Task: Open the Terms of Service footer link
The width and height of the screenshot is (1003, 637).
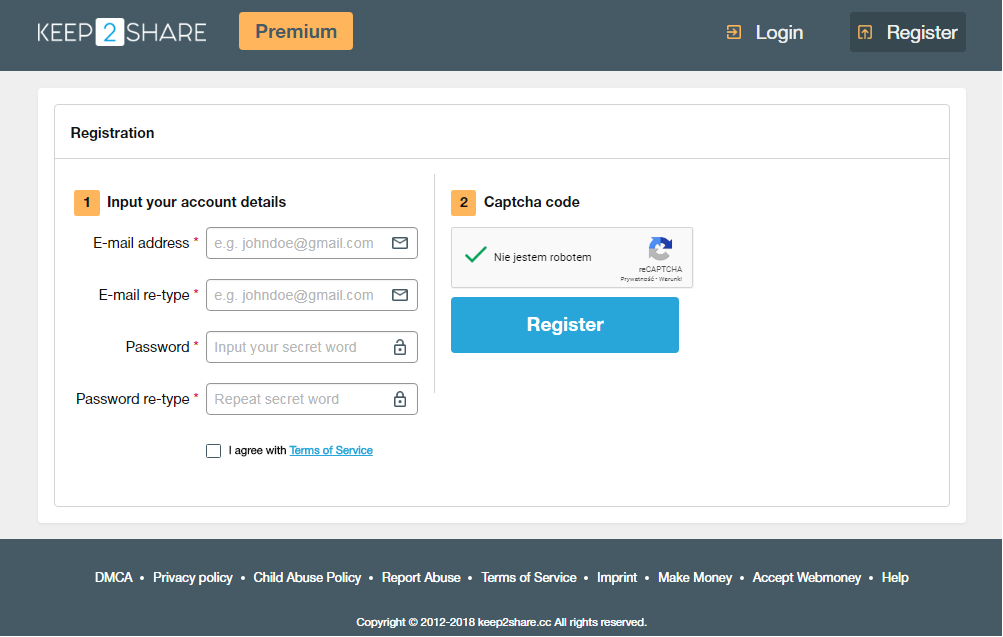Action: 528,578
